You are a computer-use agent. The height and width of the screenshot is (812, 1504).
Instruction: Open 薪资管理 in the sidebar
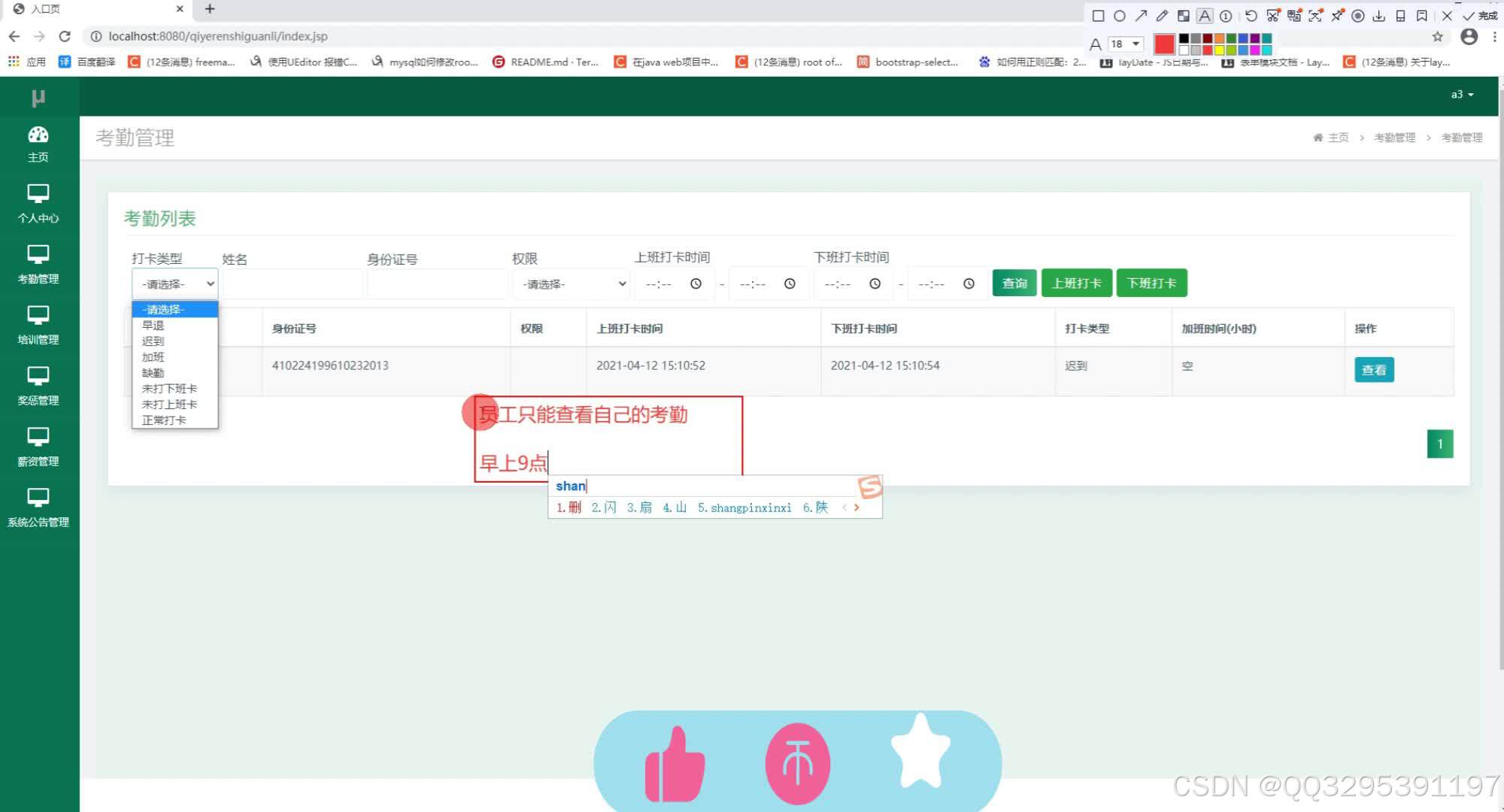(x=38, y=448)
